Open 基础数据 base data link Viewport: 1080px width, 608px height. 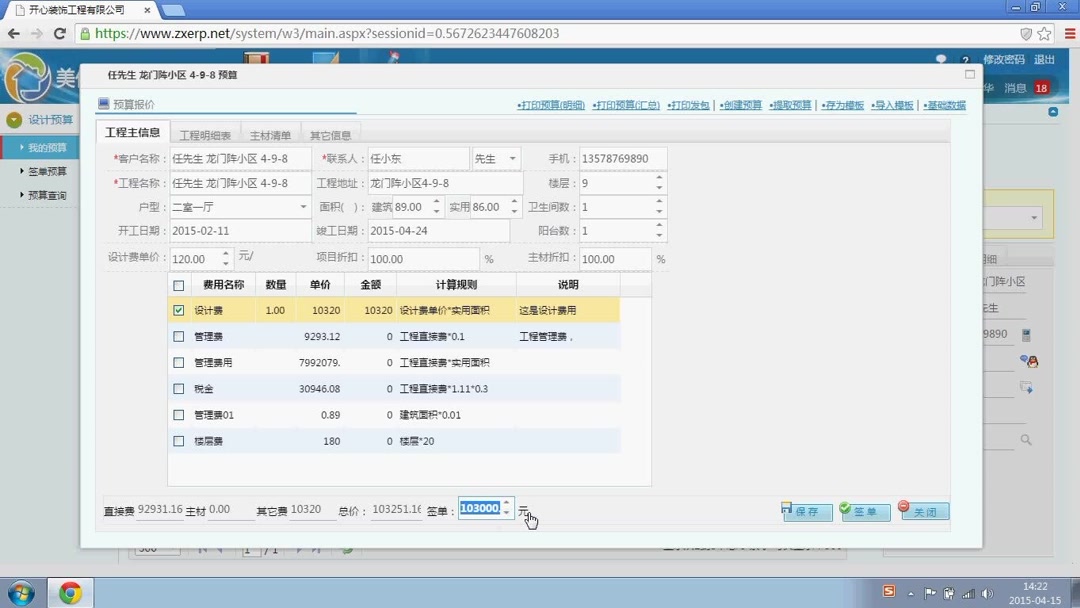(x=938, y=103)
